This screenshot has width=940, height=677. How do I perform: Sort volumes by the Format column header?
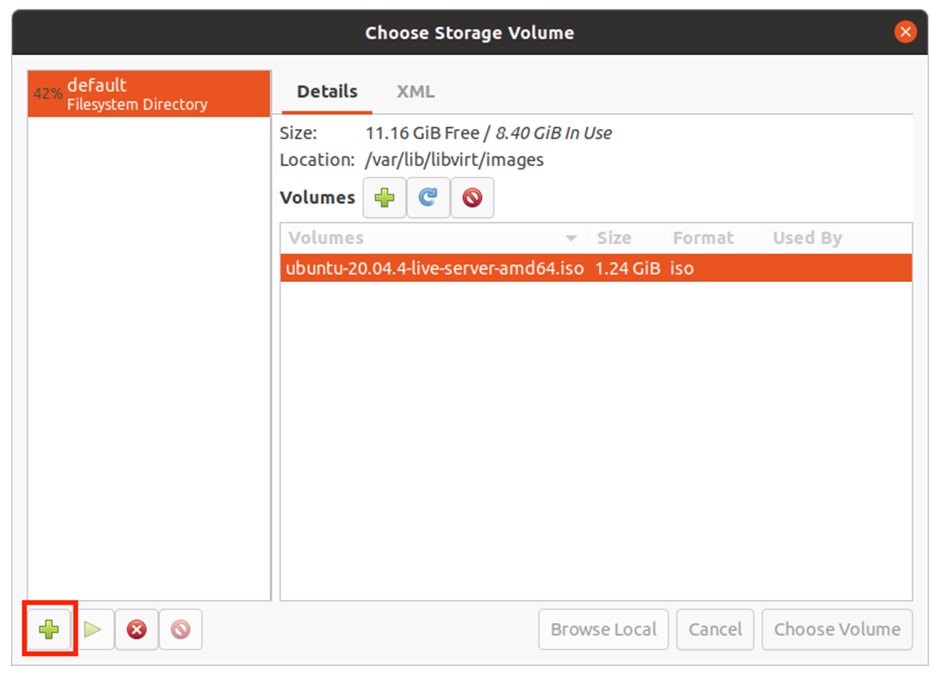(703, 239)
